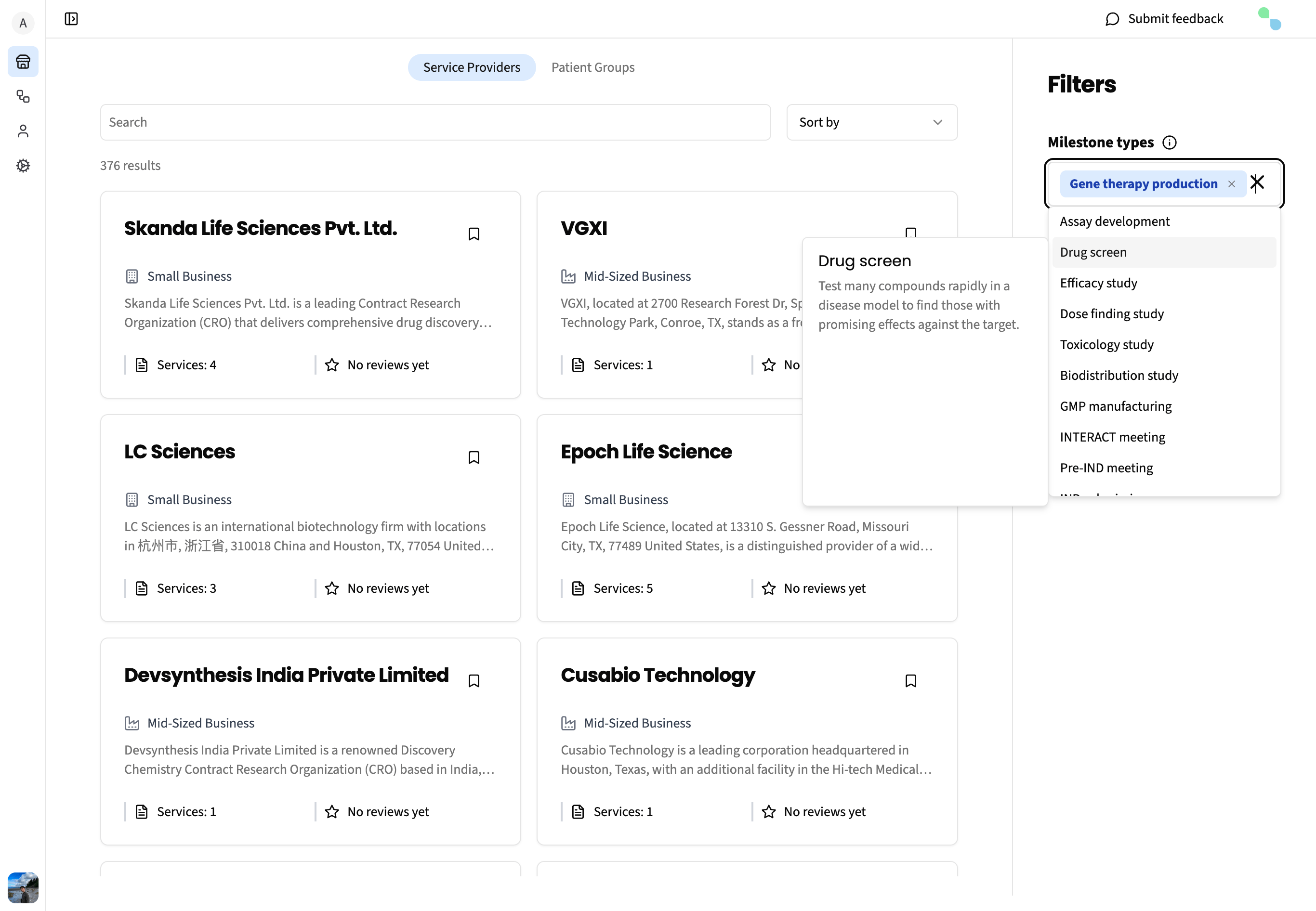Bookmark Cusabio Technology provider
This screenshot has width=1316, height=911.
point(910,681)
